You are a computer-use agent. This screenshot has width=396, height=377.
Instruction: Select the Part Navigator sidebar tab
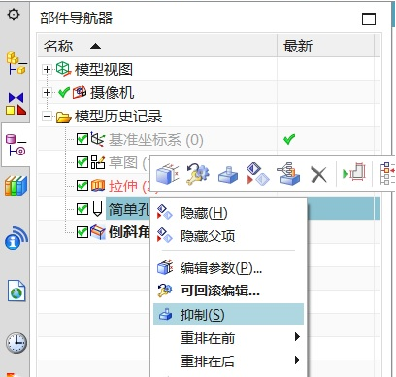coord(16,145)
